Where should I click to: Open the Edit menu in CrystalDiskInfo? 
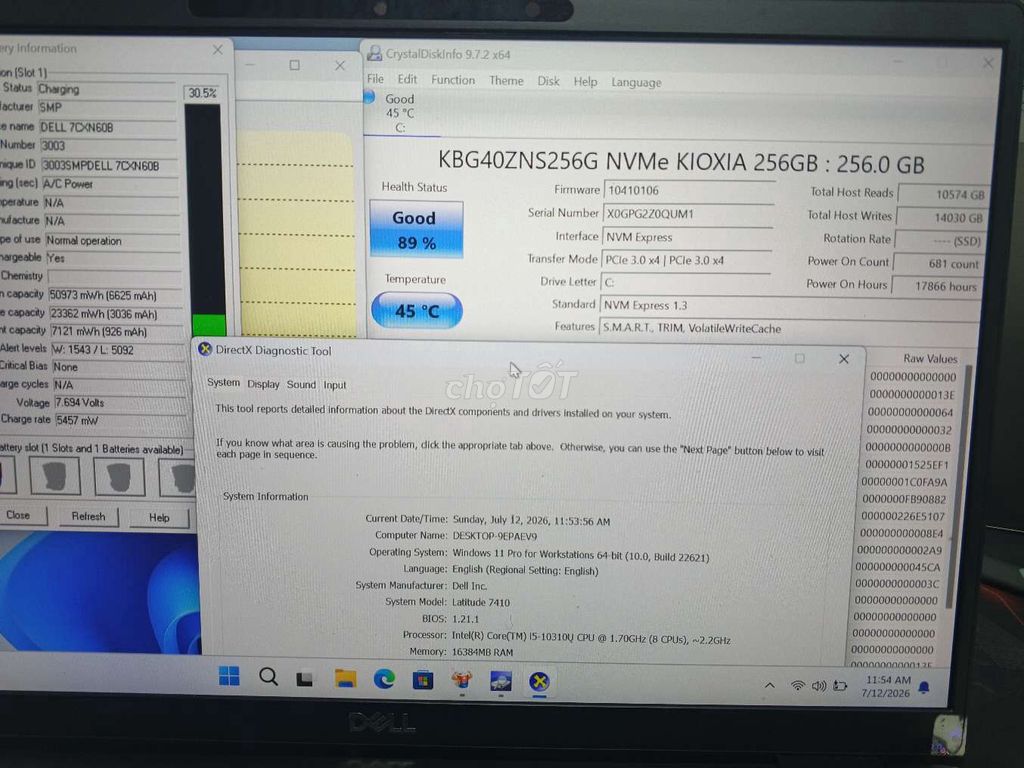coord(407,79)
